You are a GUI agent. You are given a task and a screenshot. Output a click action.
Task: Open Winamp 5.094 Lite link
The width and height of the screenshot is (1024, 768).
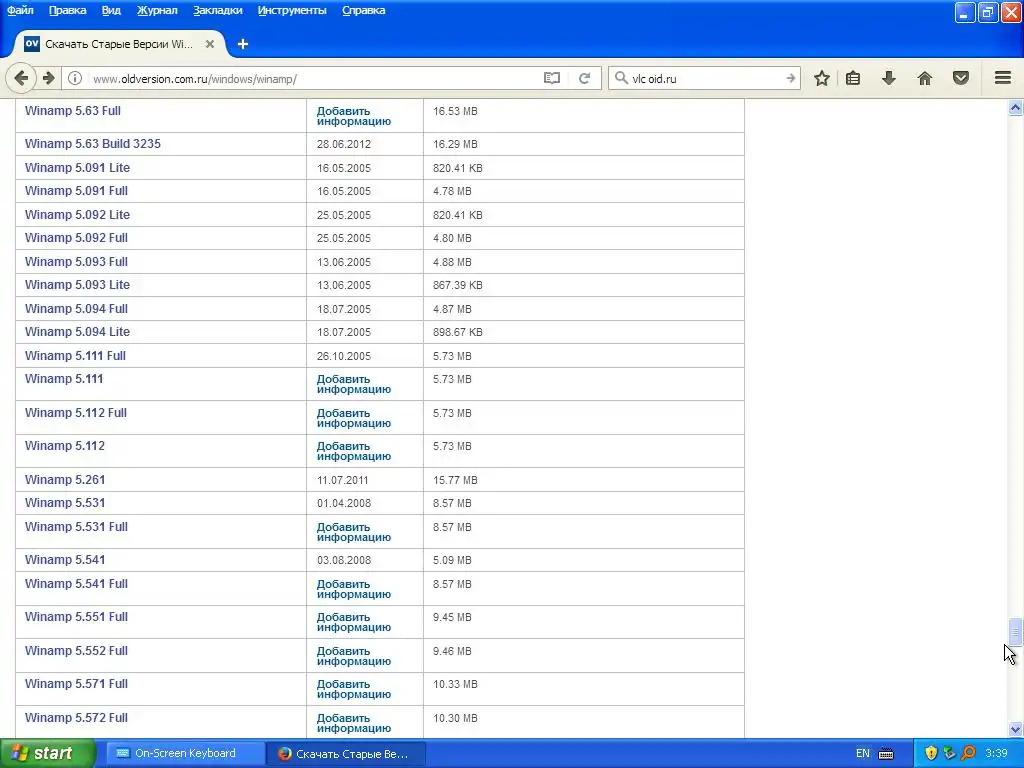[77, 332]
